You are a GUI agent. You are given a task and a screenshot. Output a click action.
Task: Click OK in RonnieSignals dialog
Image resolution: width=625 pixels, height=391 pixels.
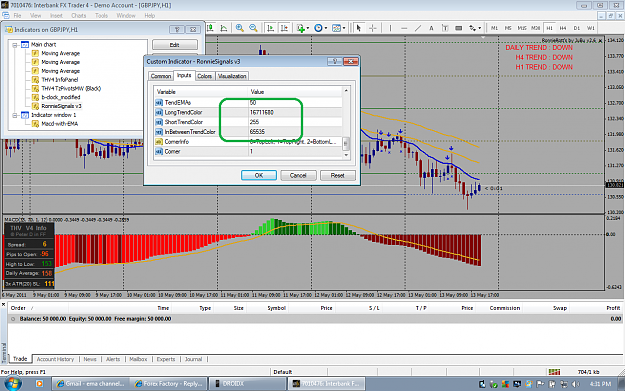(259, 175)
